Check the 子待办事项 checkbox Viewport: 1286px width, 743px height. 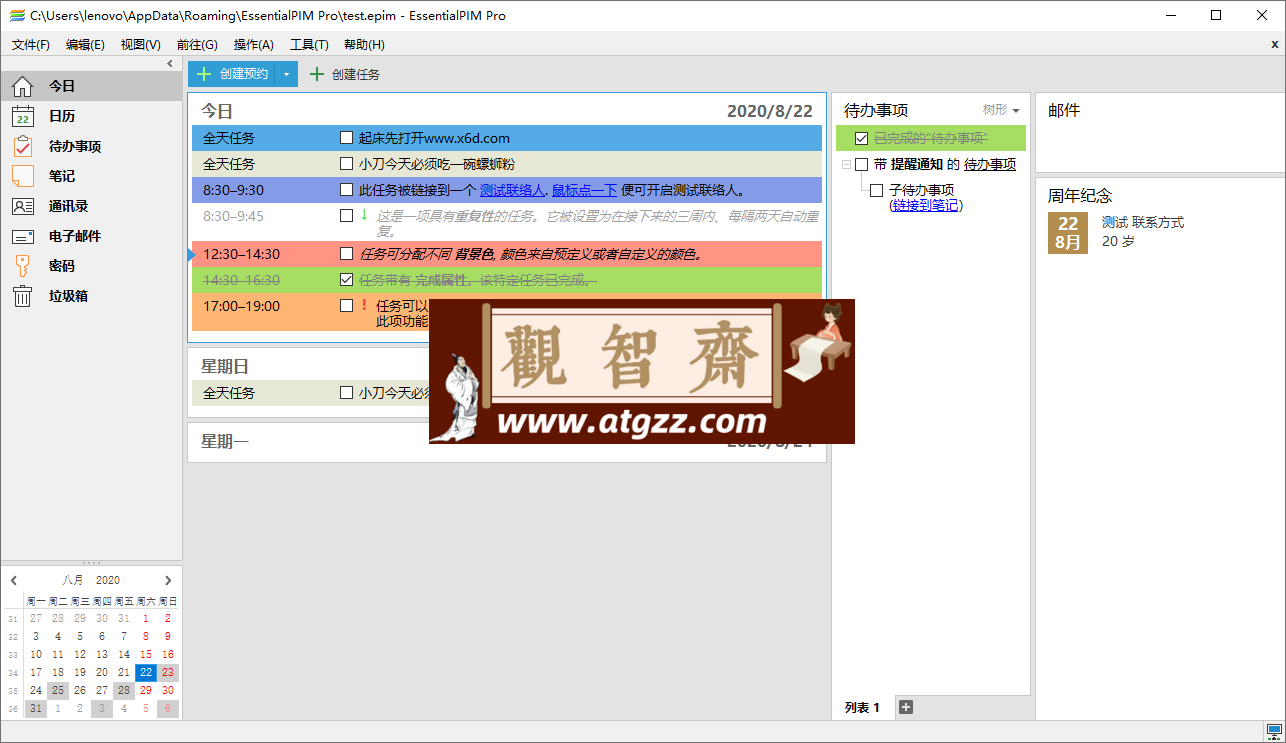[x=876, y=190]
